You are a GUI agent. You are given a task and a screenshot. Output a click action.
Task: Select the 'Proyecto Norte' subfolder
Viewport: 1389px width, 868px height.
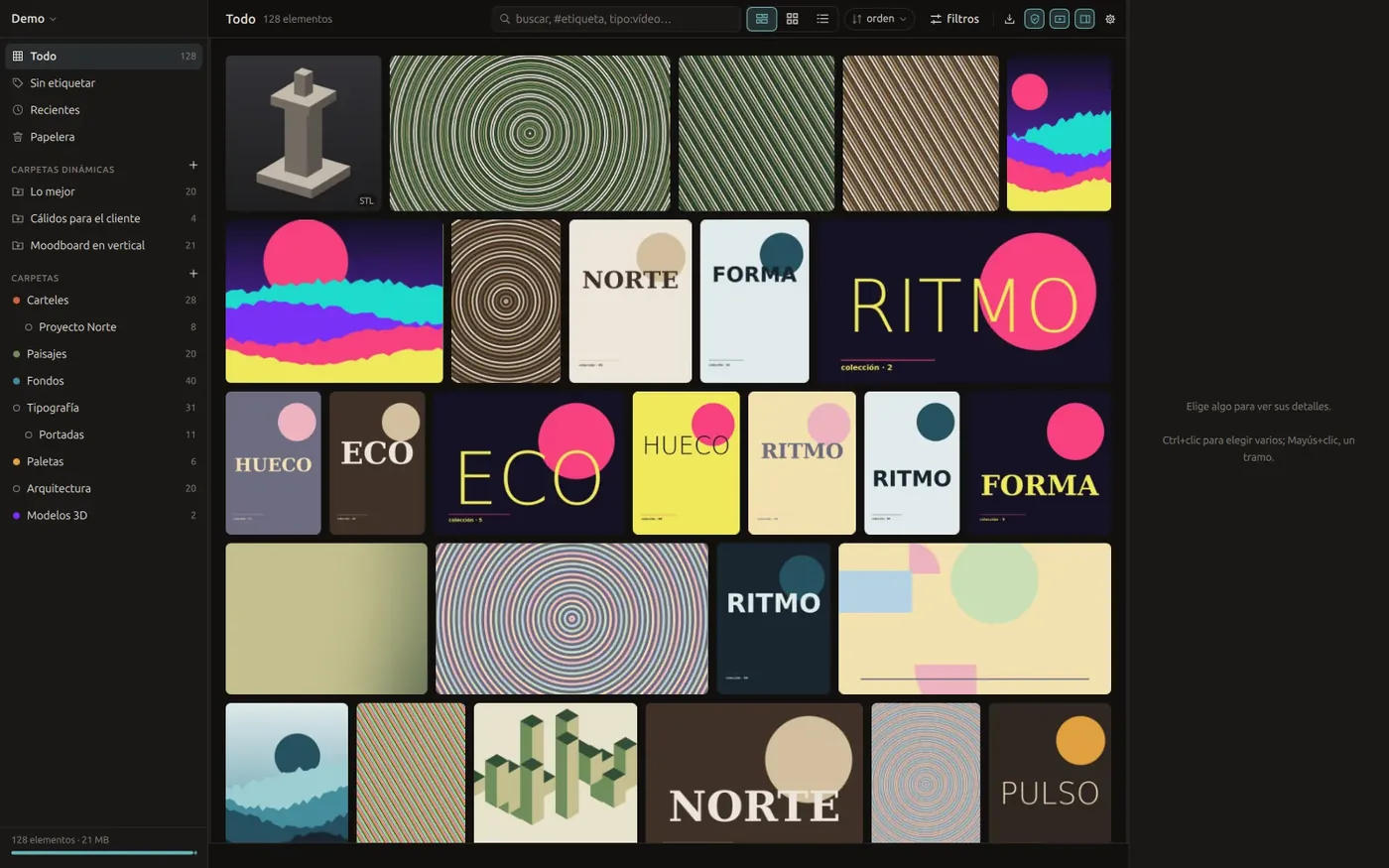point(103,326)
